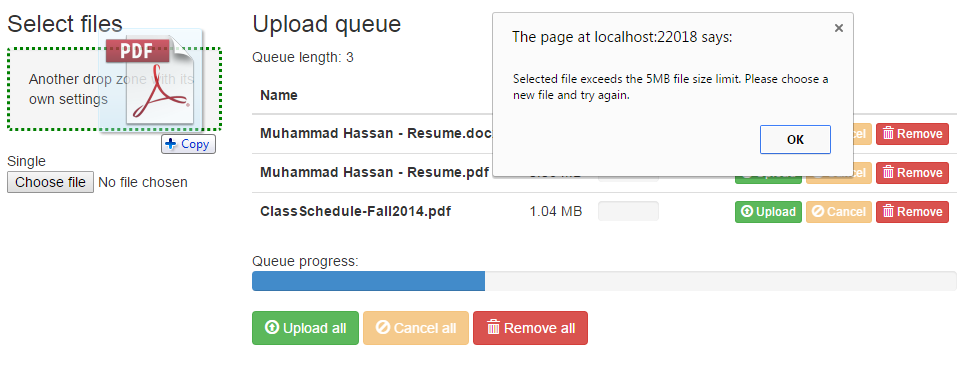The image size is (980, 367).
Task: Click the ban icon in Cancel all
Action: (x=383, y=328)
